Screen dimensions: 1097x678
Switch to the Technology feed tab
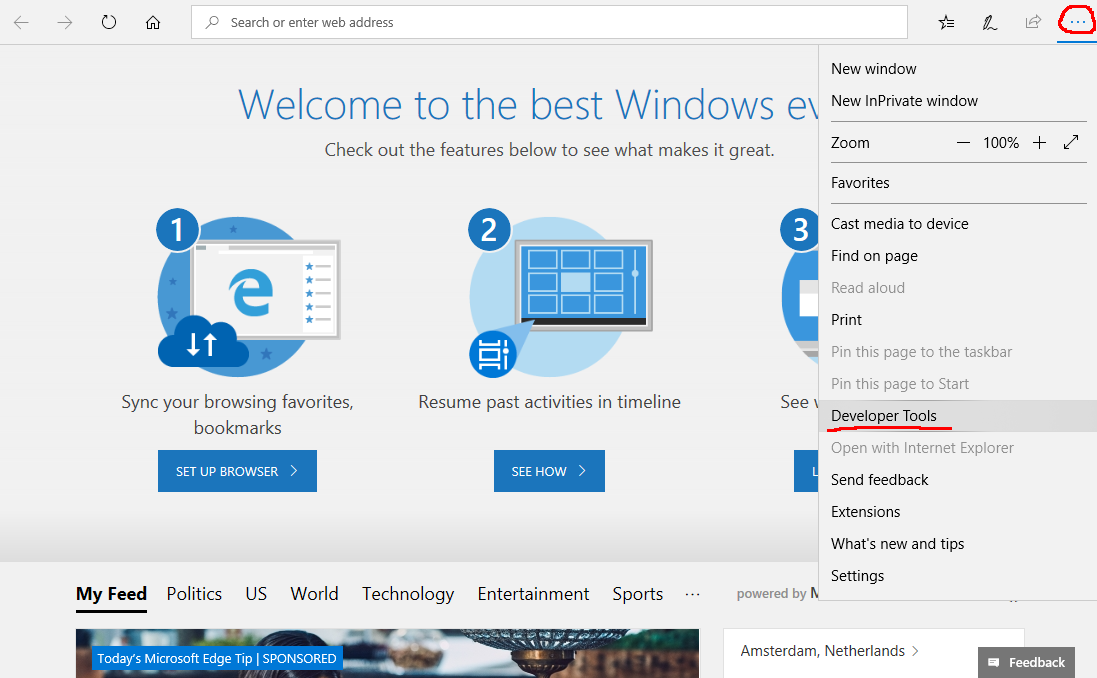click(408, 594)
